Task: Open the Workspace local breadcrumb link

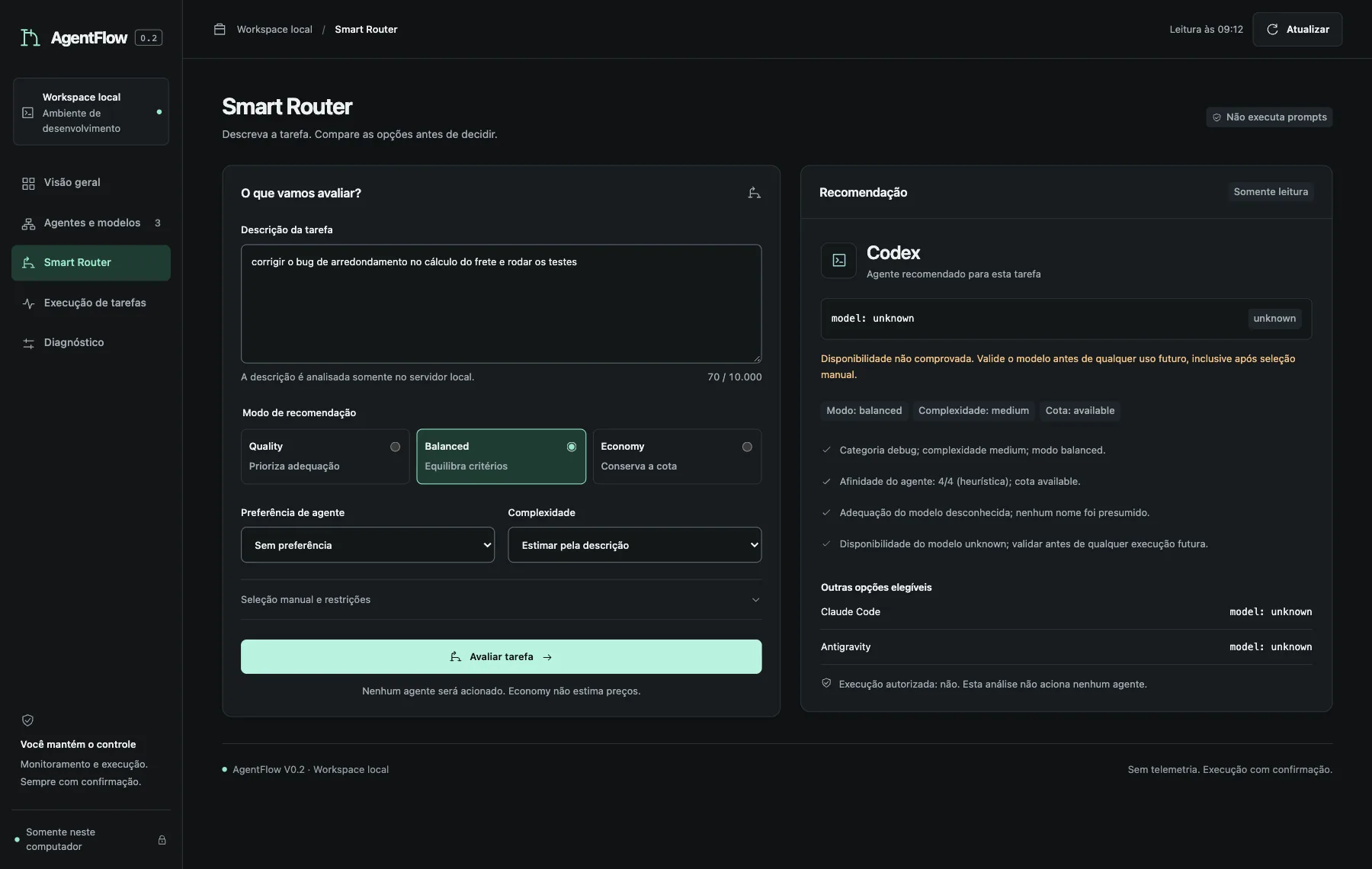Action: tap(274, 30)
